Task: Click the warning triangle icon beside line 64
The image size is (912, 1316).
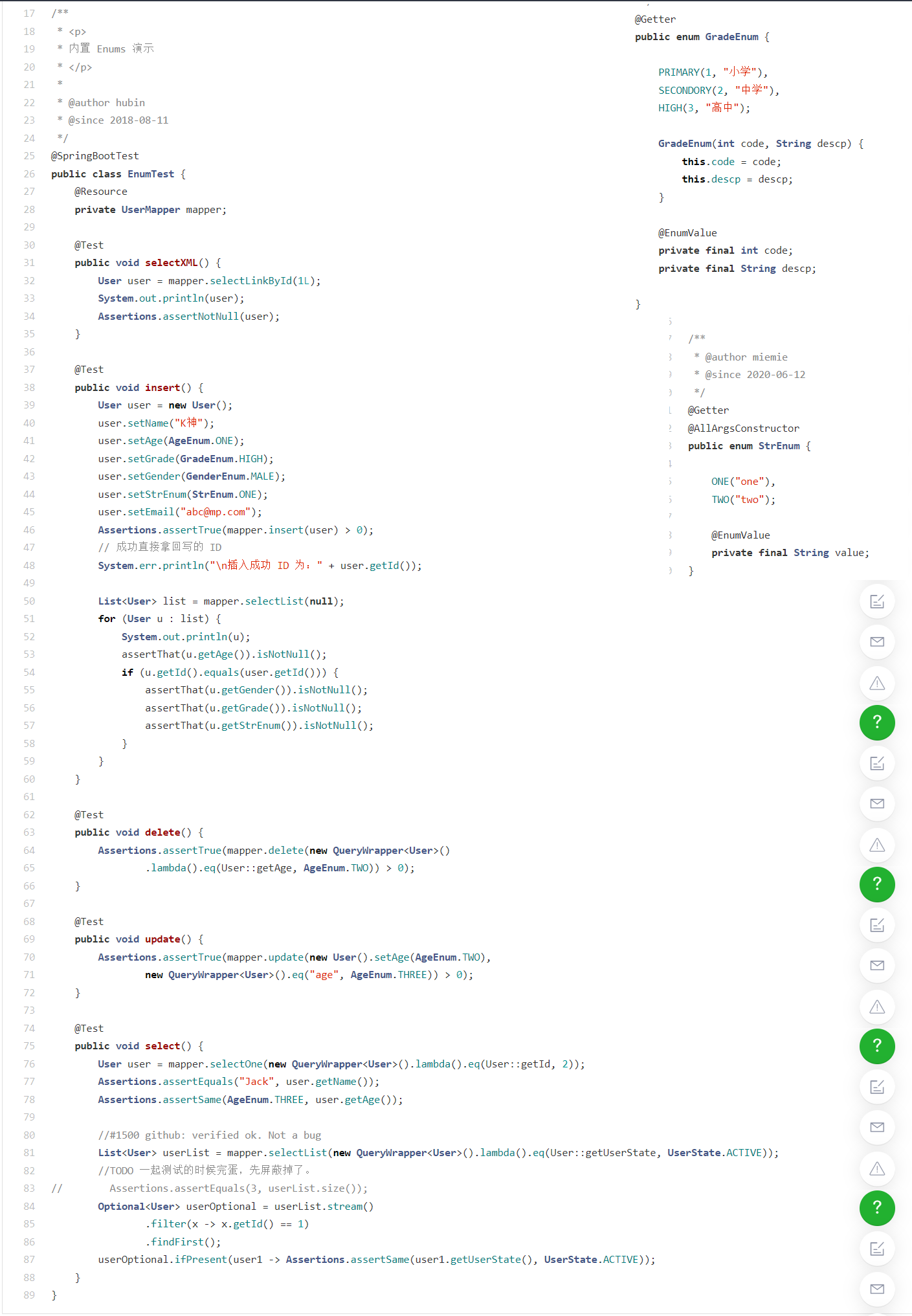Action: pyautogui.click(x=877, y=845)
